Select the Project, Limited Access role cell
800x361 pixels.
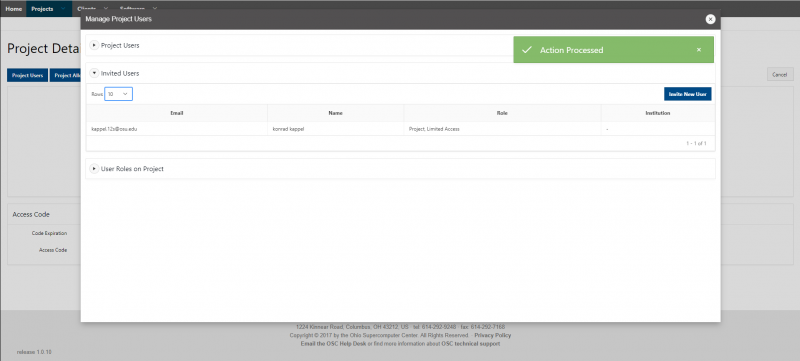tap(503, 129)
